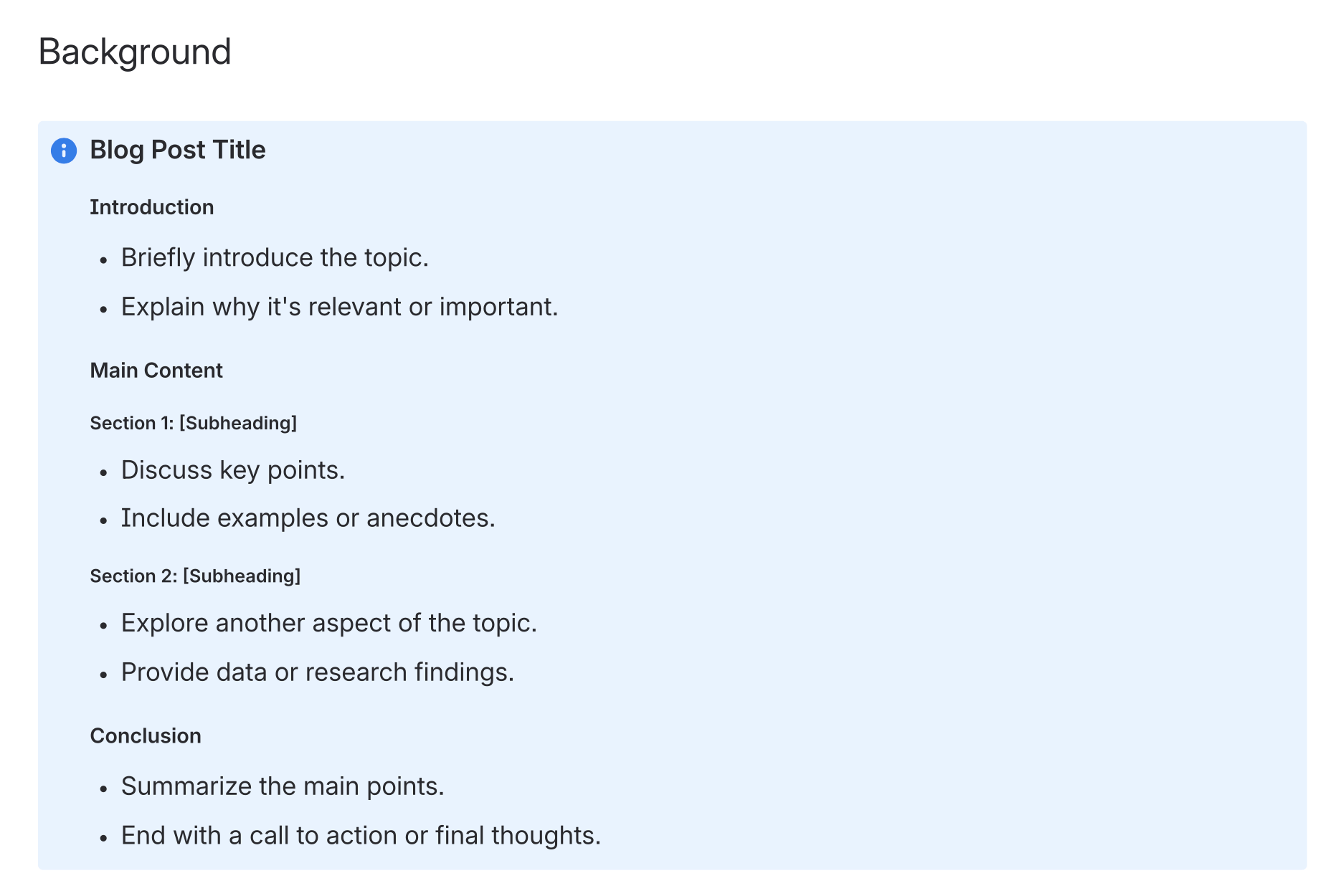Click the Main Content heading
1341x896 pixels.
[x=156, y=371]
